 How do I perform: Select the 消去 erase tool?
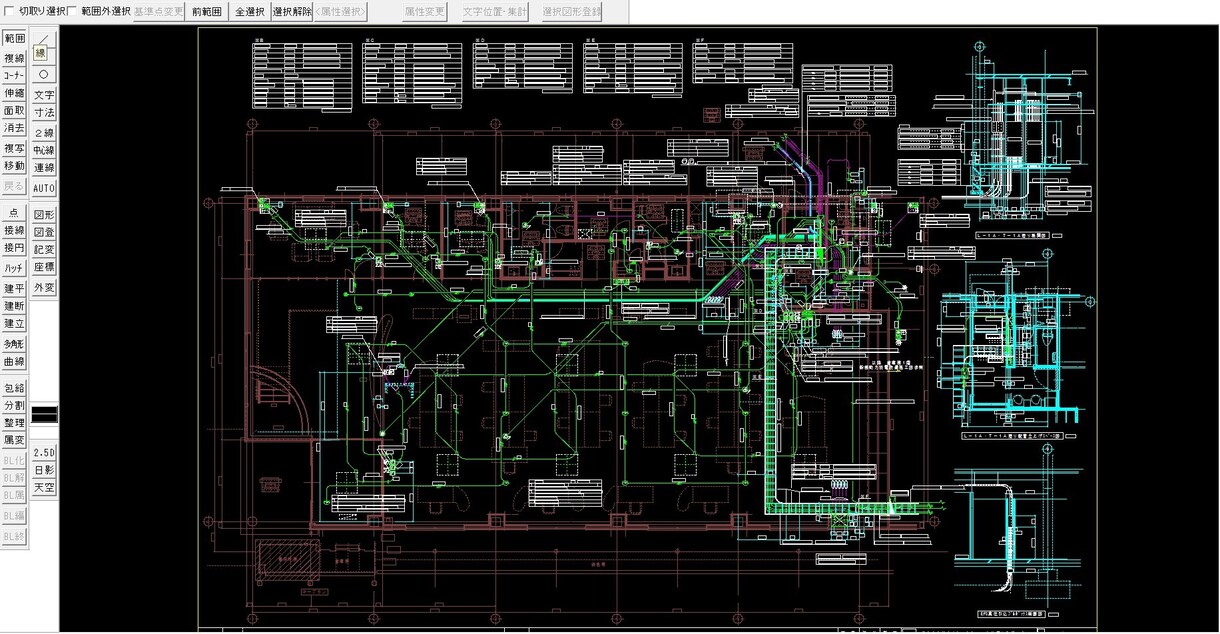(14, 128)
